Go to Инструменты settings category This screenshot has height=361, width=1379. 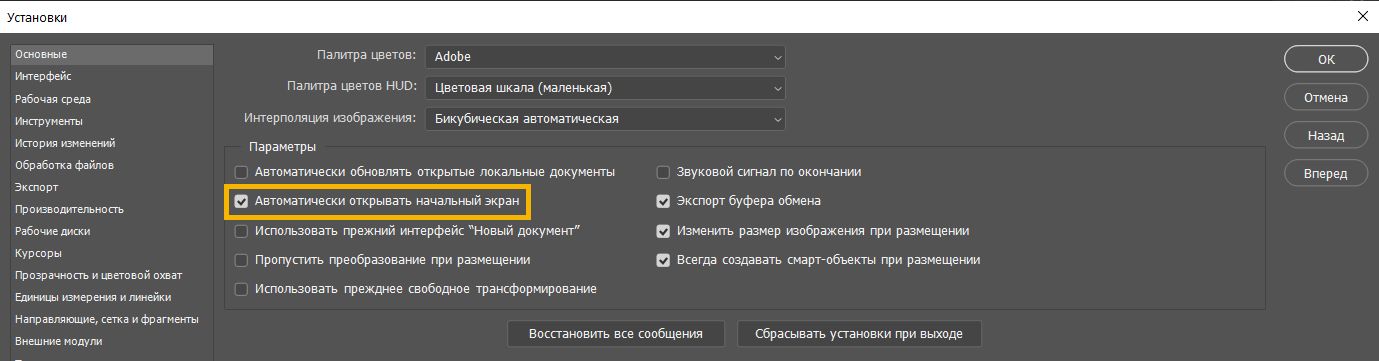[x=111, y=121]
